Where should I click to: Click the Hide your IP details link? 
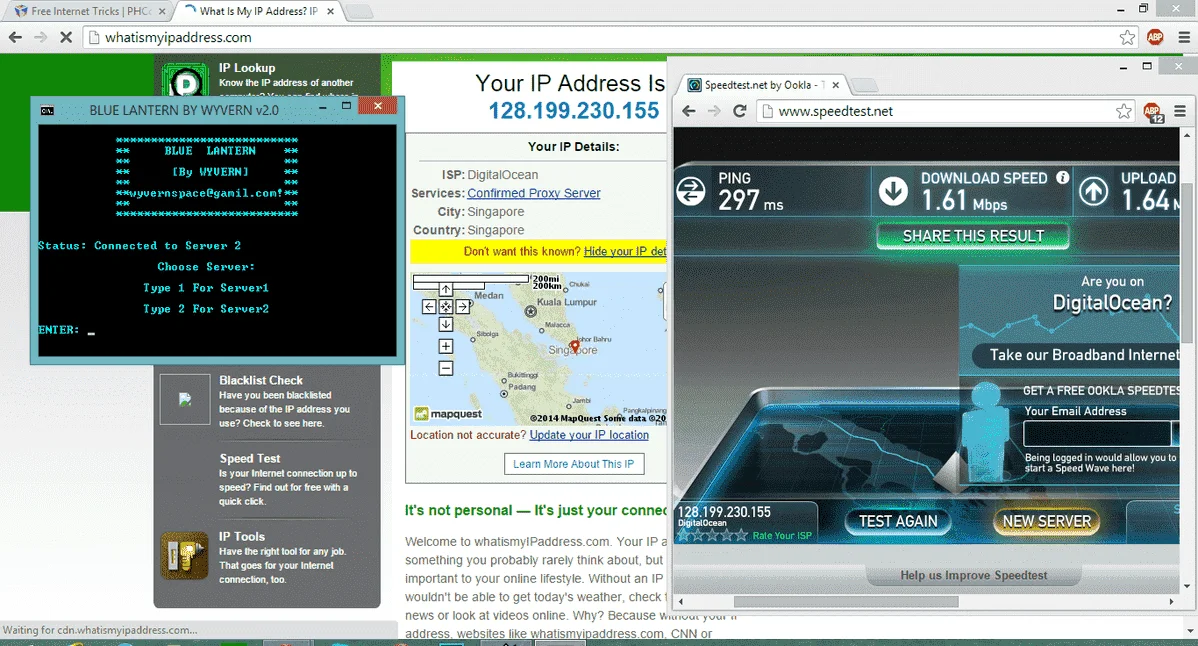[x=624, y=251]
